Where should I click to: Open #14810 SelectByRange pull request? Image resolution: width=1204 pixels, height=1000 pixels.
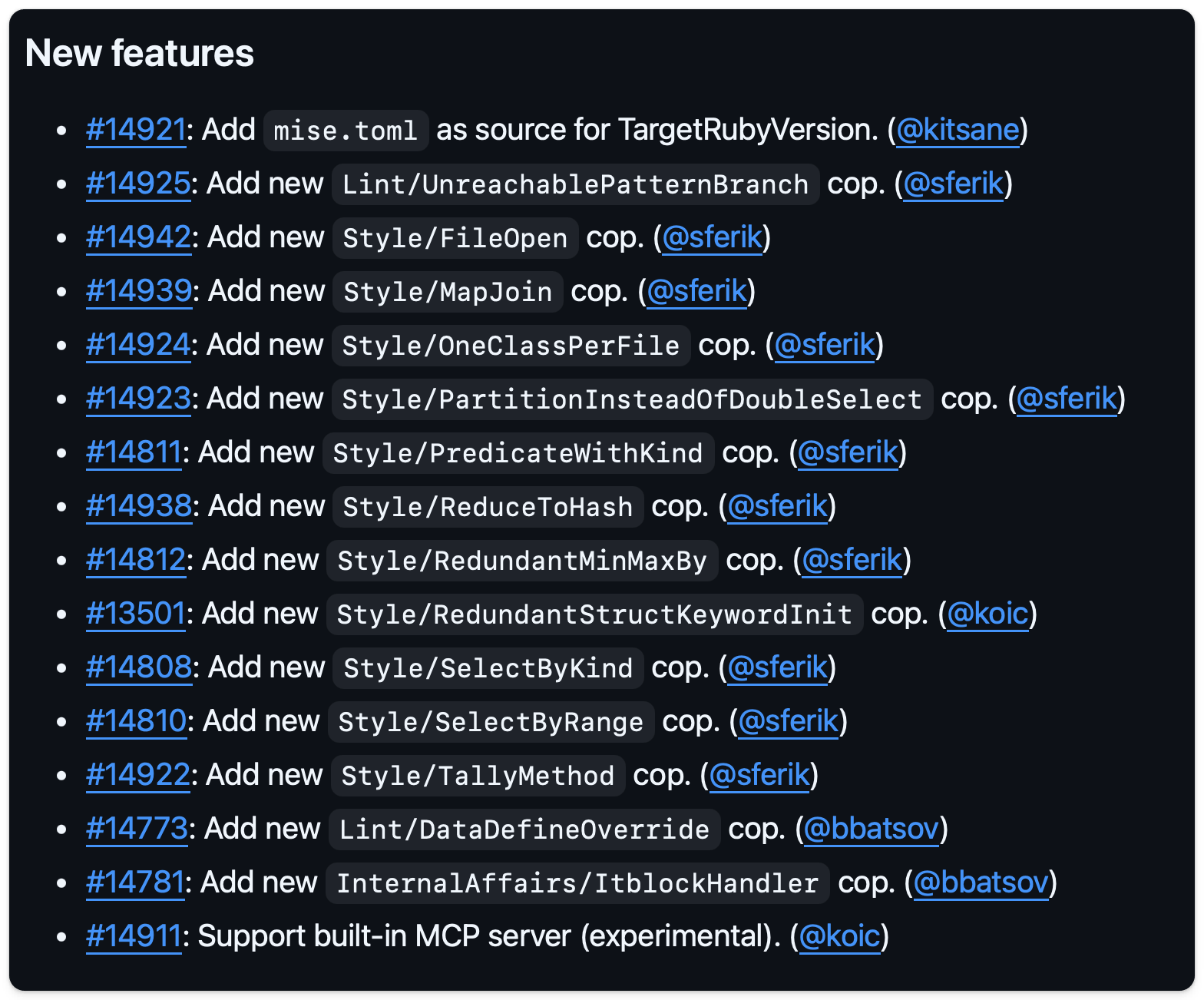click(x=136, y=721)
